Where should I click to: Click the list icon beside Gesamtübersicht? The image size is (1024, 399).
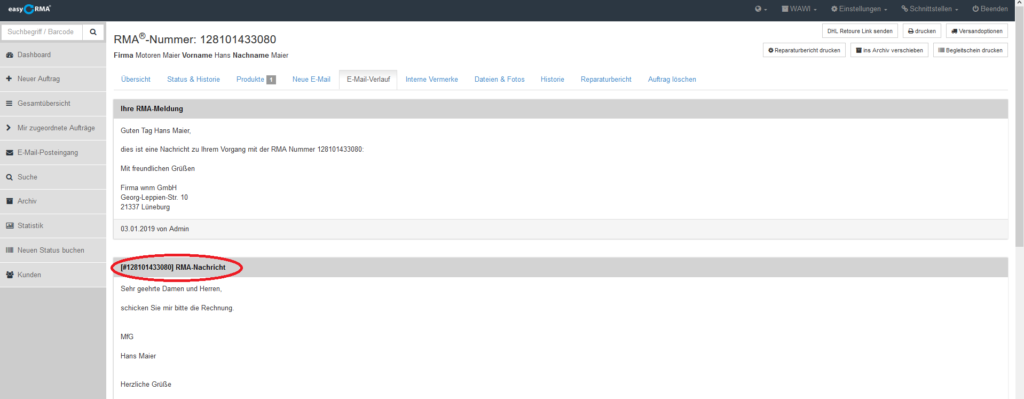[x=9, y=104]
